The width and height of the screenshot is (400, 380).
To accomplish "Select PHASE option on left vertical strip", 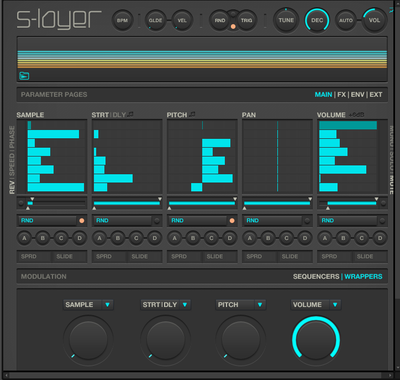I will point(12,137).
